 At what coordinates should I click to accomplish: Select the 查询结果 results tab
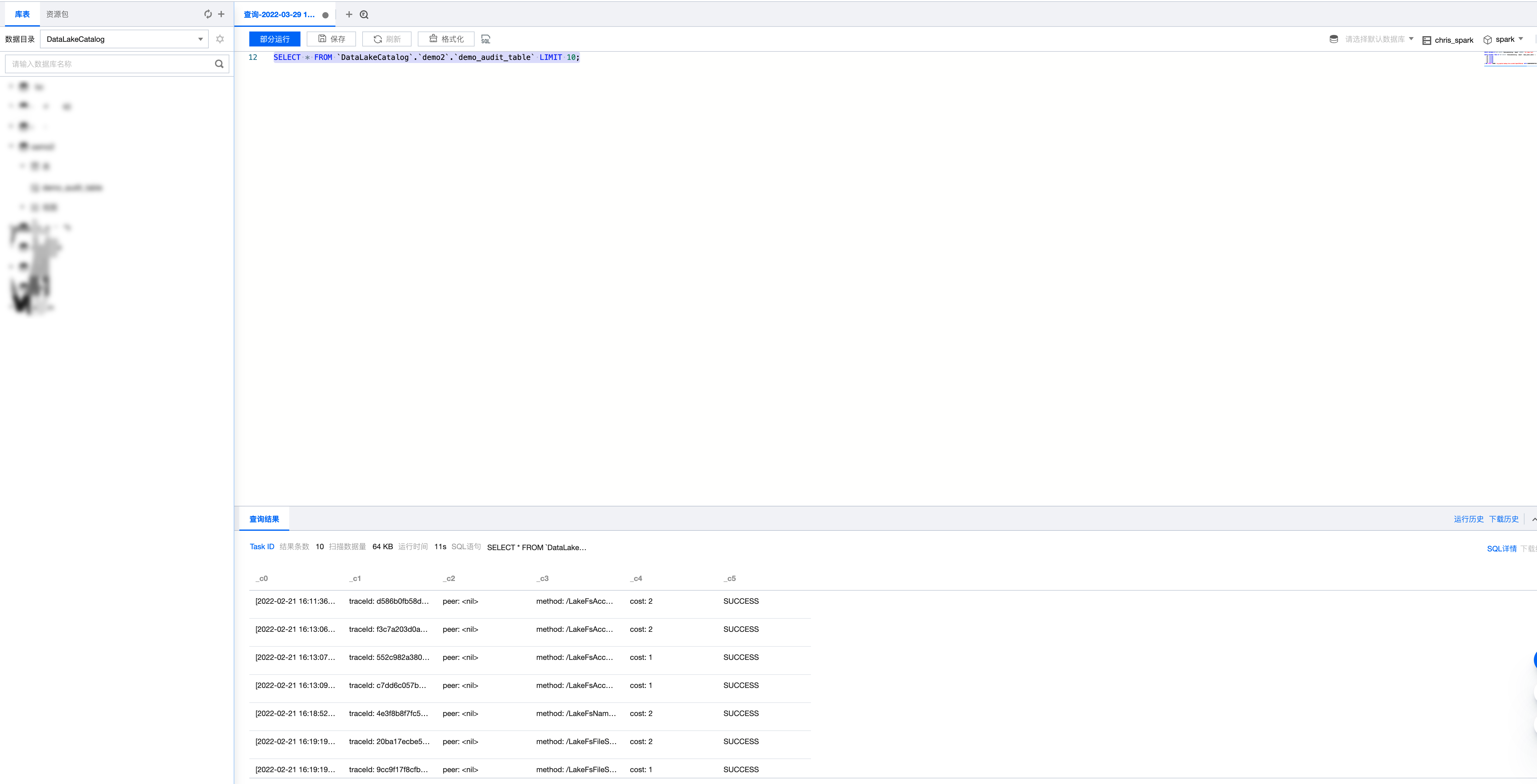[x=264, y=519]
